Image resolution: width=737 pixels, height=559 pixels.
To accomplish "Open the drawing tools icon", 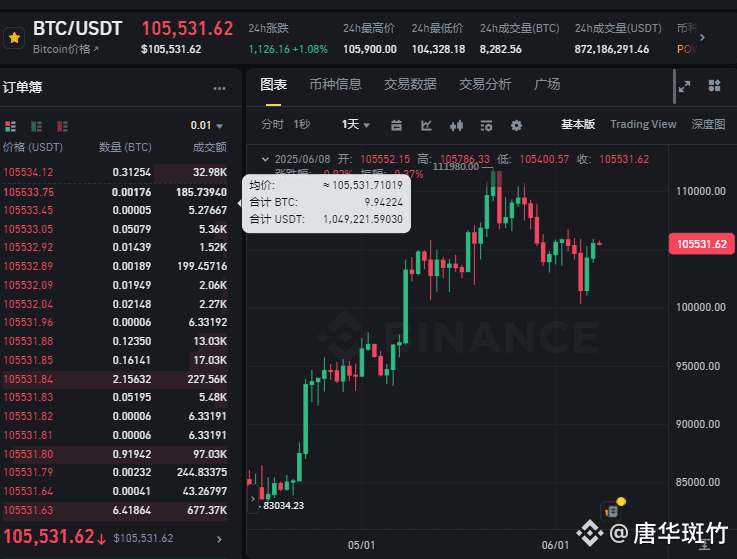I will (426, 126).
